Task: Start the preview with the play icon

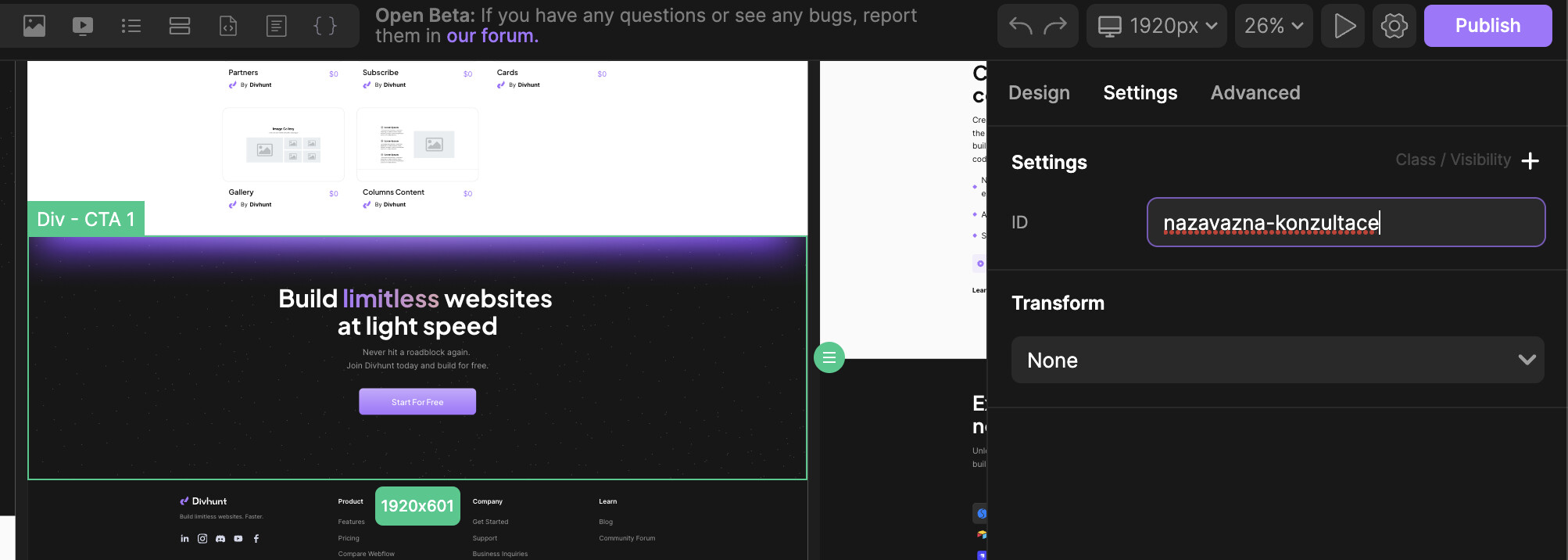Action: pyautogui.click(x=1344, y=26)
